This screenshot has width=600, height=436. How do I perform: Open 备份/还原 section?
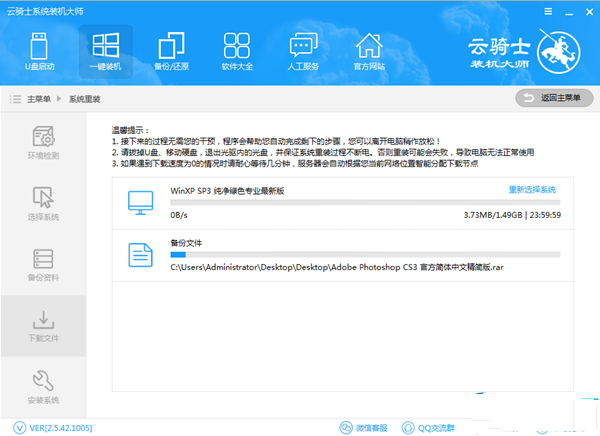171,52
